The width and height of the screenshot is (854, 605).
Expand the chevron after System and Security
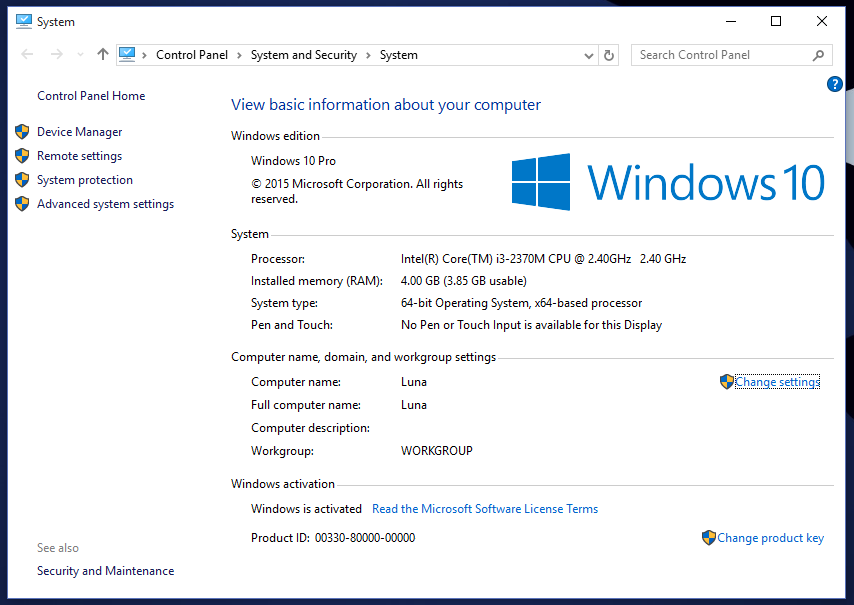coord(368,55)
